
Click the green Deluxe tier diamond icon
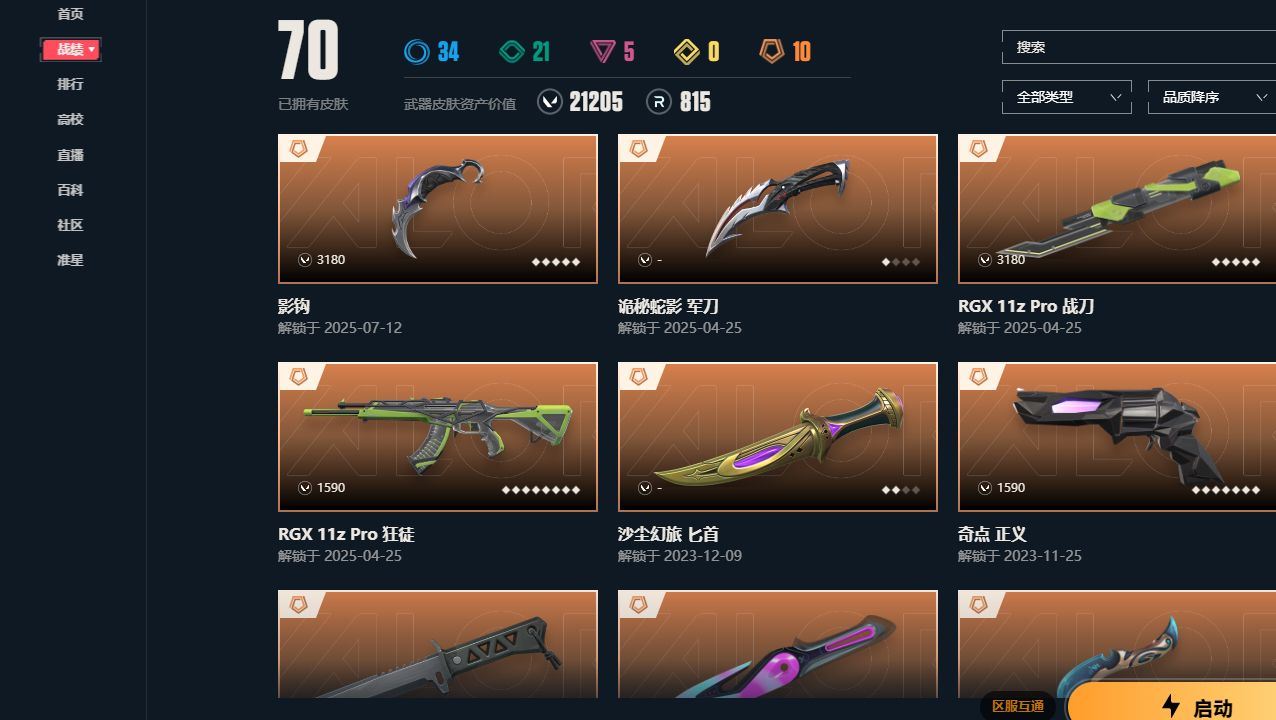click(512, 51)
